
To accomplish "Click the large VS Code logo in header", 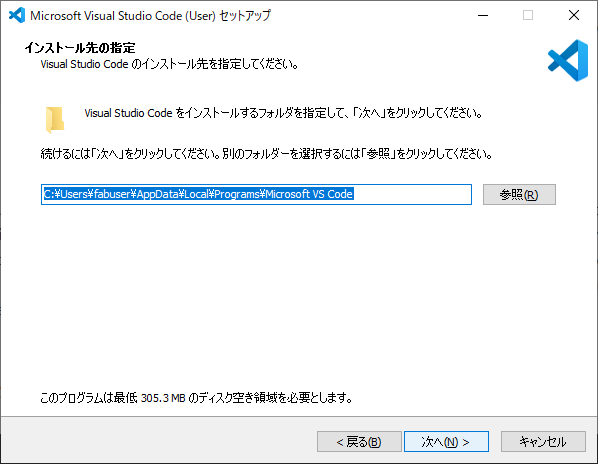I will point(568,60).
